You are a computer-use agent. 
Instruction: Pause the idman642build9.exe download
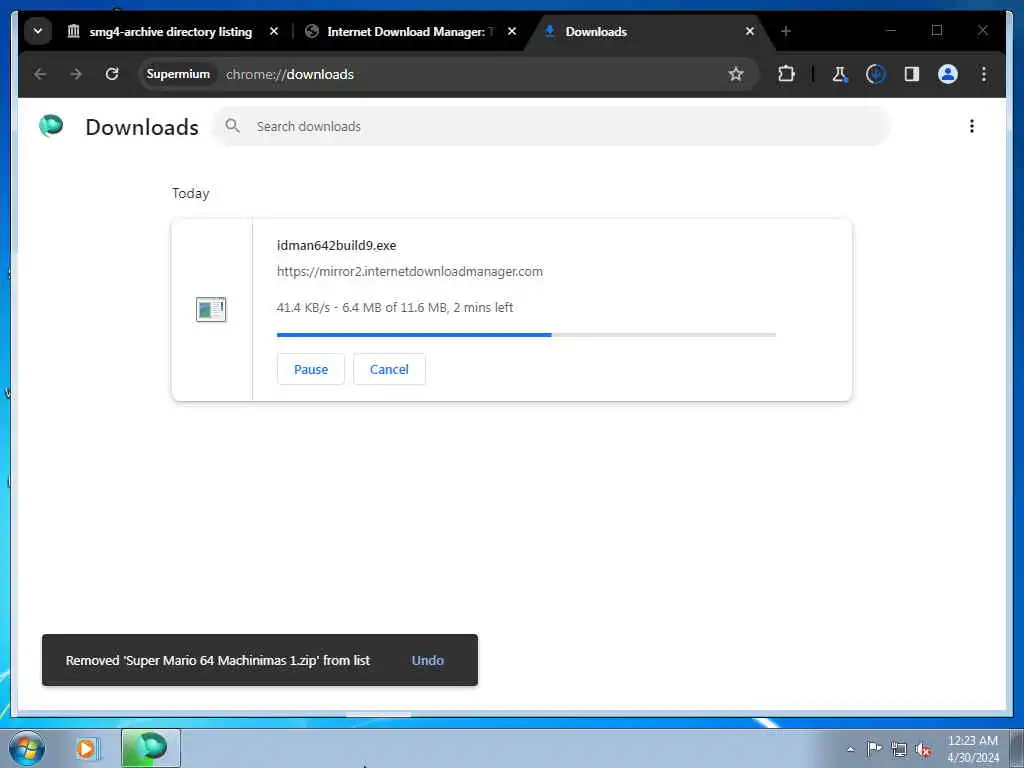click(x=311, y=370)
